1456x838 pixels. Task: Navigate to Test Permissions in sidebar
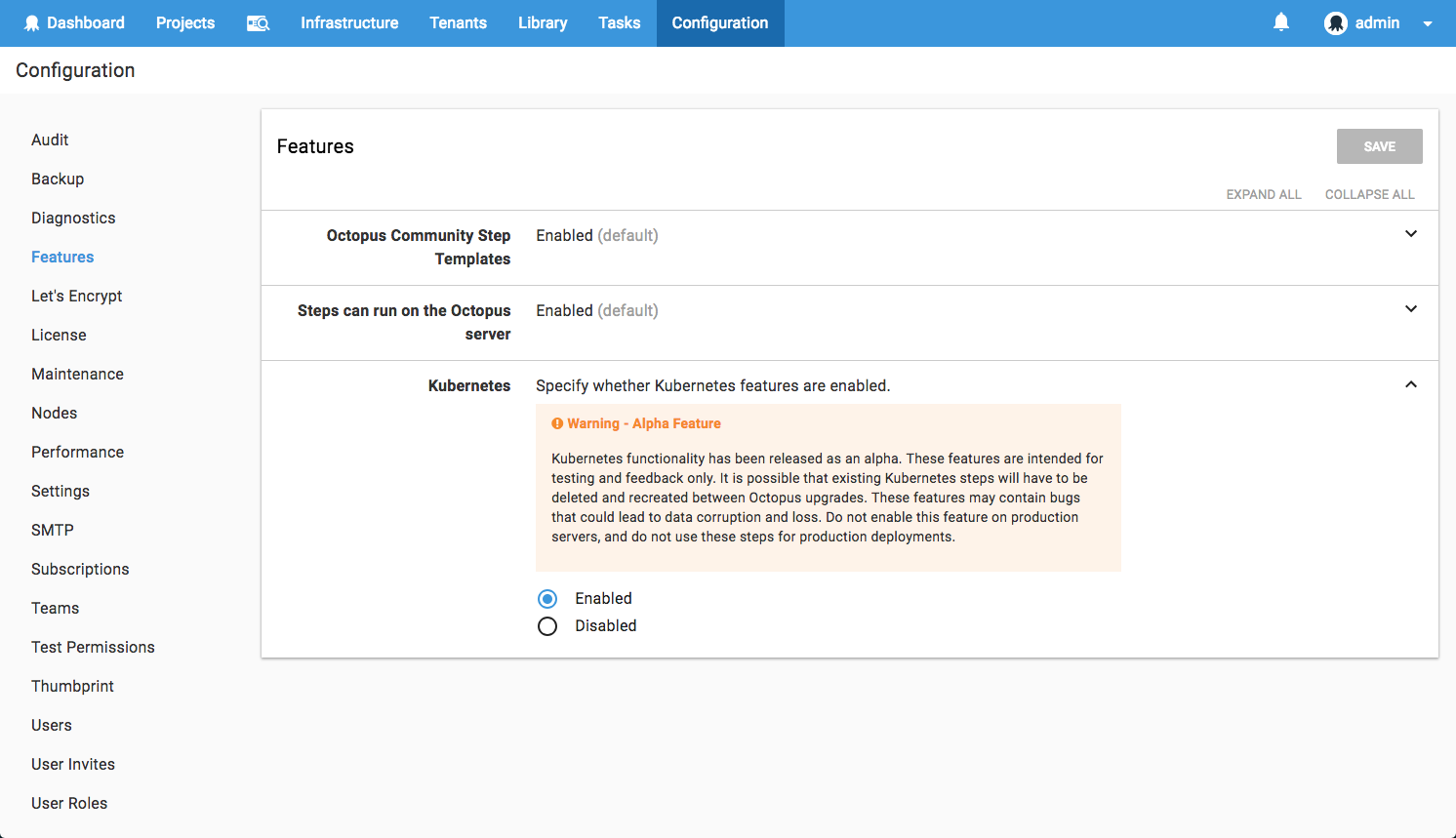[x=93, y=647]
